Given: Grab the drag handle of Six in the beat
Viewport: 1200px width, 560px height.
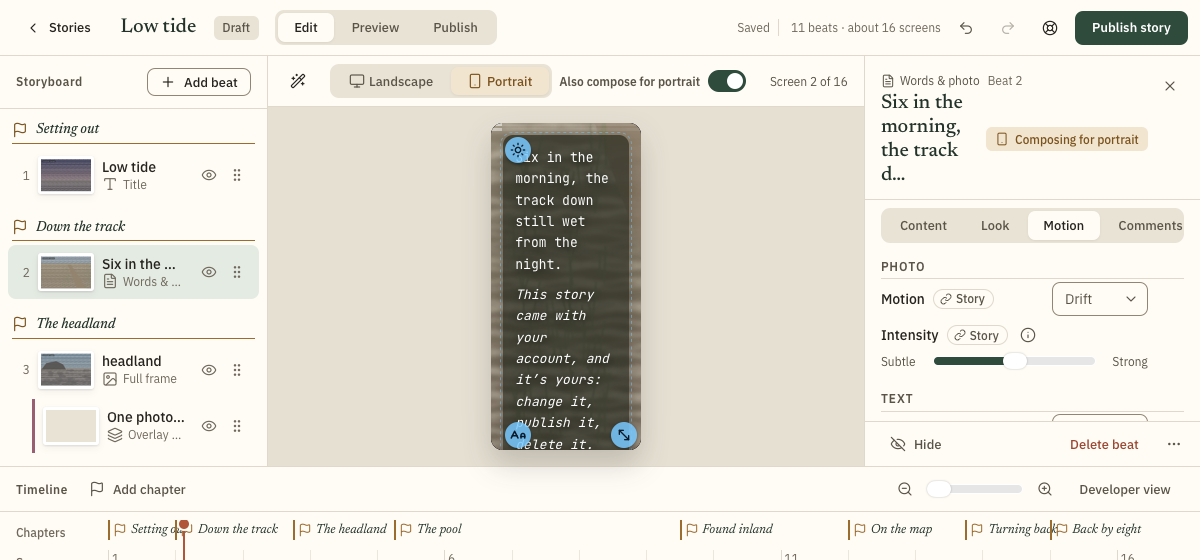Looking at the screenshot, I should coord(237,272).
